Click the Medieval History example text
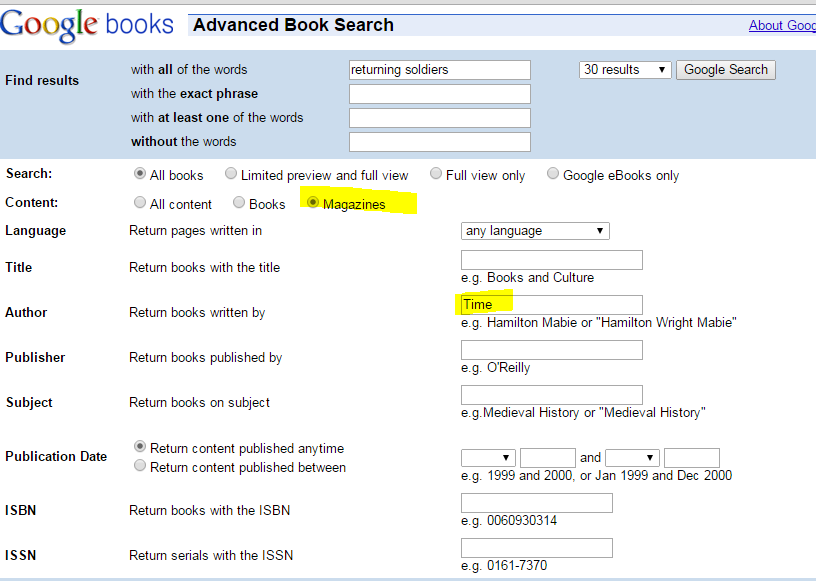The width and height of the screenshot is (816, 582). (x=583, y=413)
